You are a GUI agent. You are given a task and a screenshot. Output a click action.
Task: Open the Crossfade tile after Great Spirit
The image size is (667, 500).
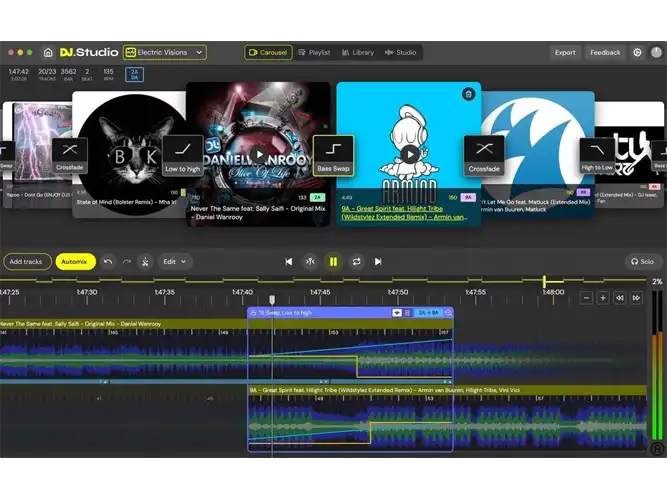(484, 155)
